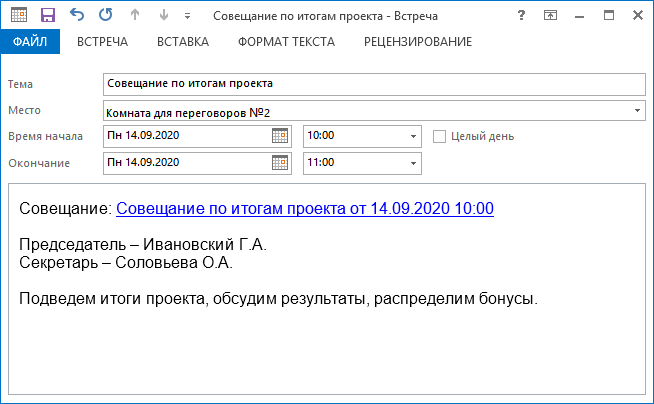Open the end date calendar picker
This screenshot has width=654, height=404.
click(x=280, y=163)
